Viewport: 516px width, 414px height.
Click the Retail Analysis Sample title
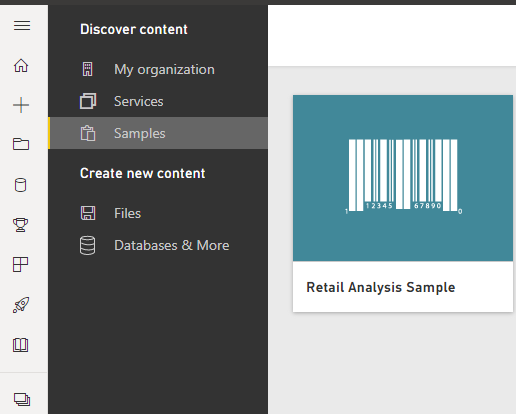click(381, 287)
